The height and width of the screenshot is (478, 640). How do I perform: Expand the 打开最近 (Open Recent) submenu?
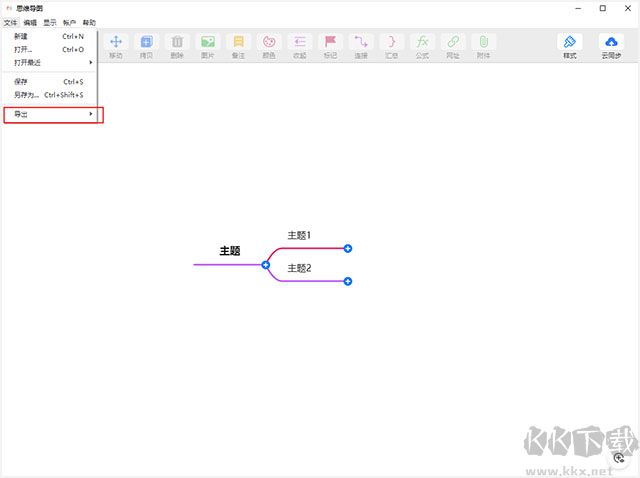[x=49, y=62]
